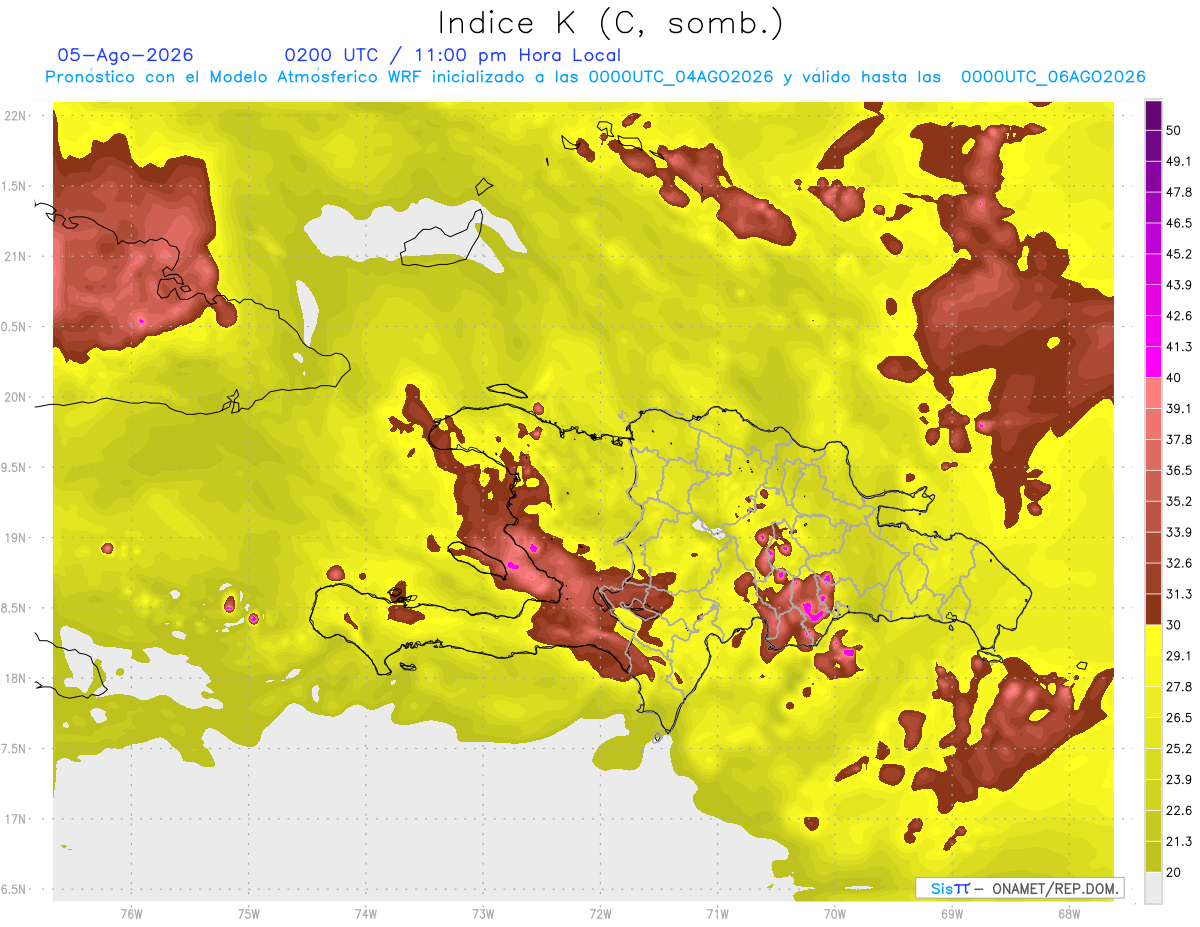Image resolution: width=1200 pixels, height=927 pixels.
Task: Click longitude axis label "68W"
Action: (x=1068, y=914)
